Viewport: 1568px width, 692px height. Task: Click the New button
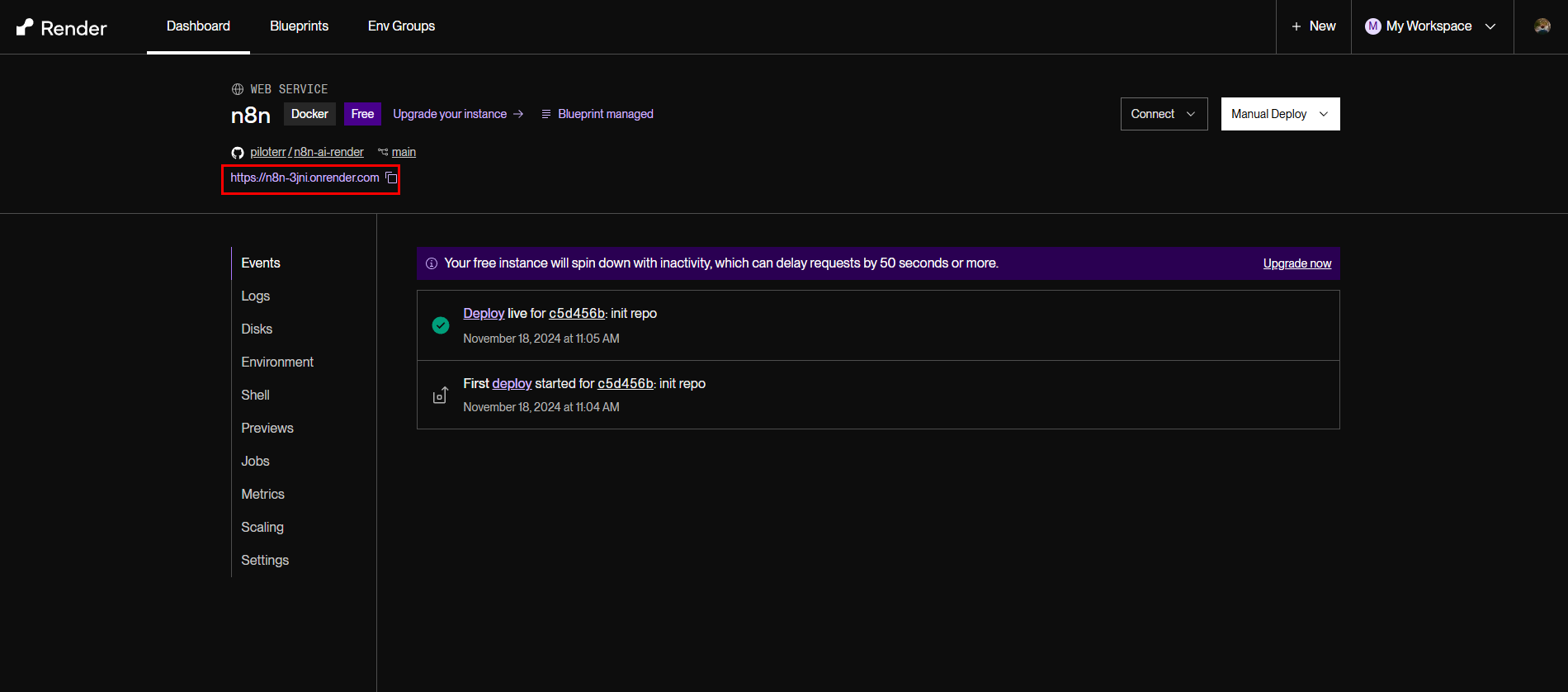(x=1313, y=26)
